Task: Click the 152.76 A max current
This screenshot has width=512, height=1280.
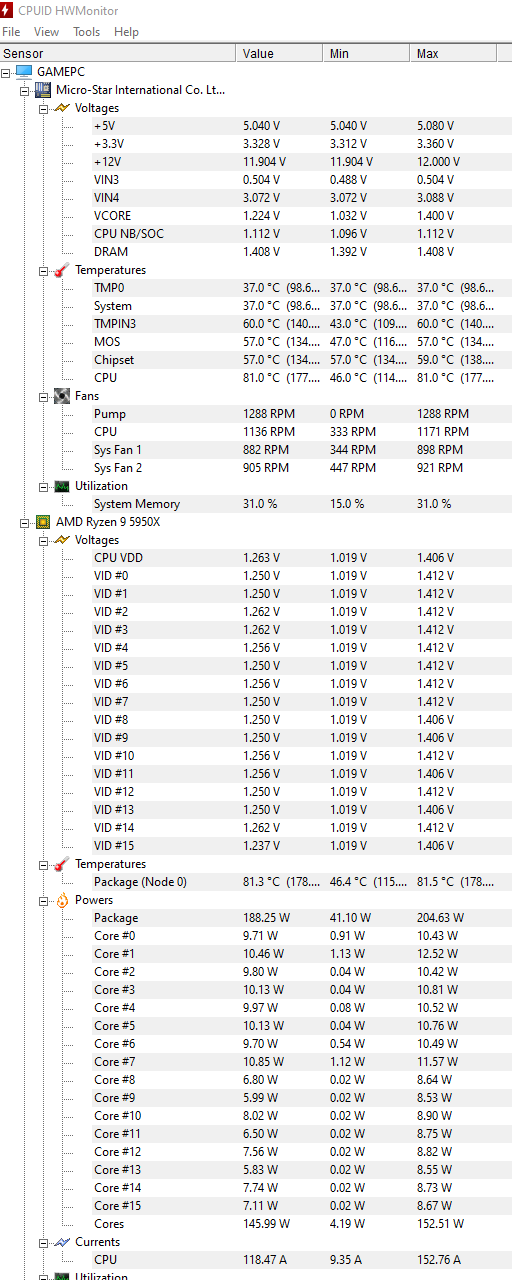Action: click(x=438, y=1260)
